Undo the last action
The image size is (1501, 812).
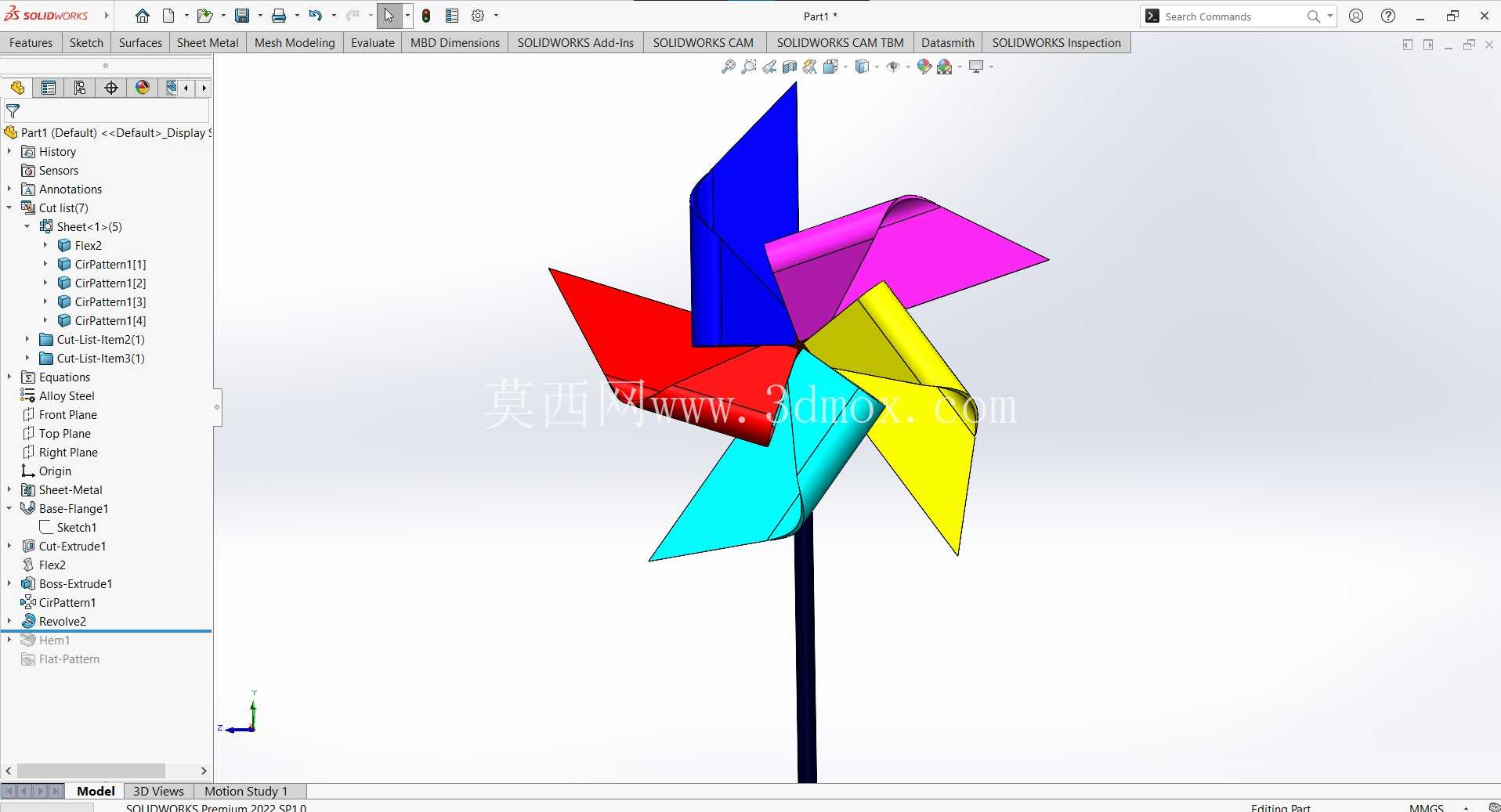(x=316, y=16)
